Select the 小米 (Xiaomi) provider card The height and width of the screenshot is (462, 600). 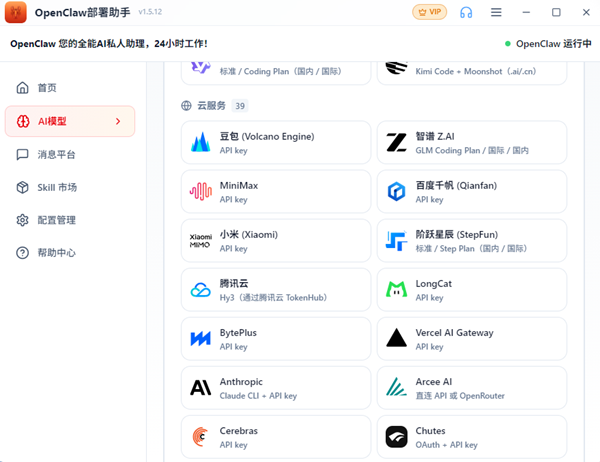[x=276, y=241]
